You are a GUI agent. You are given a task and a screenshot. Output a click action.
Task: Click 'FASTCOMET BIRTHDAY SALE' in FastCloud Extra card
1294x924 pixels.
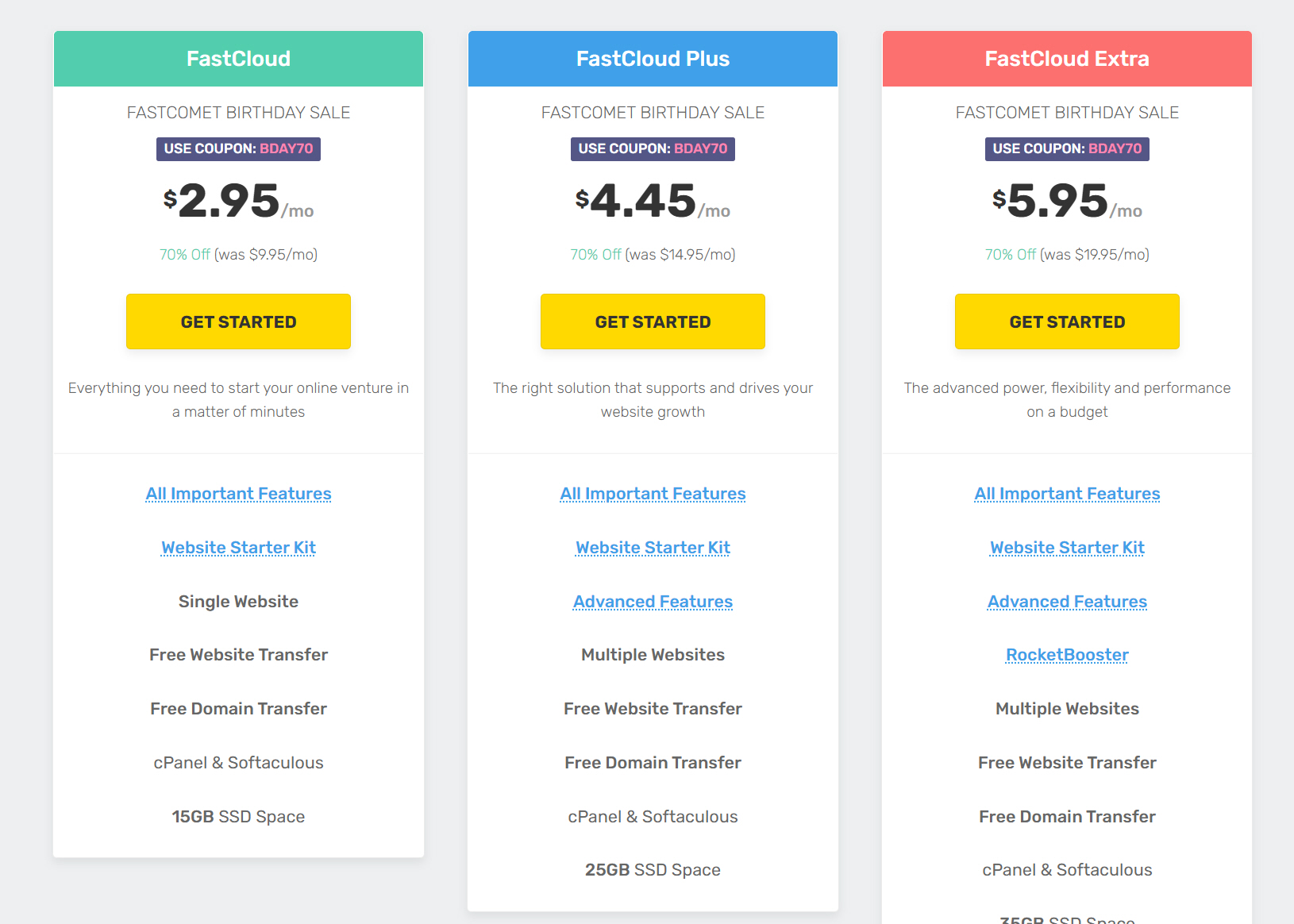pos(1067,113)
